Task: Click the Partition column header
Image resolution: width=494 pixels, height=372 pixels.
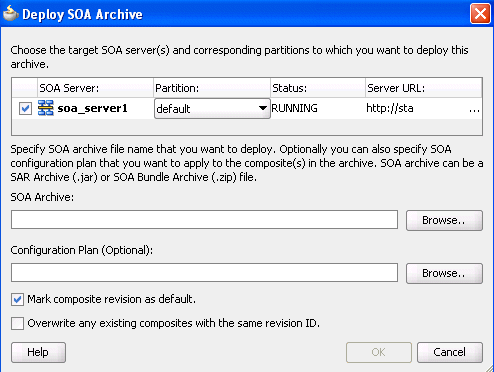Action: (x=212, y=88)
